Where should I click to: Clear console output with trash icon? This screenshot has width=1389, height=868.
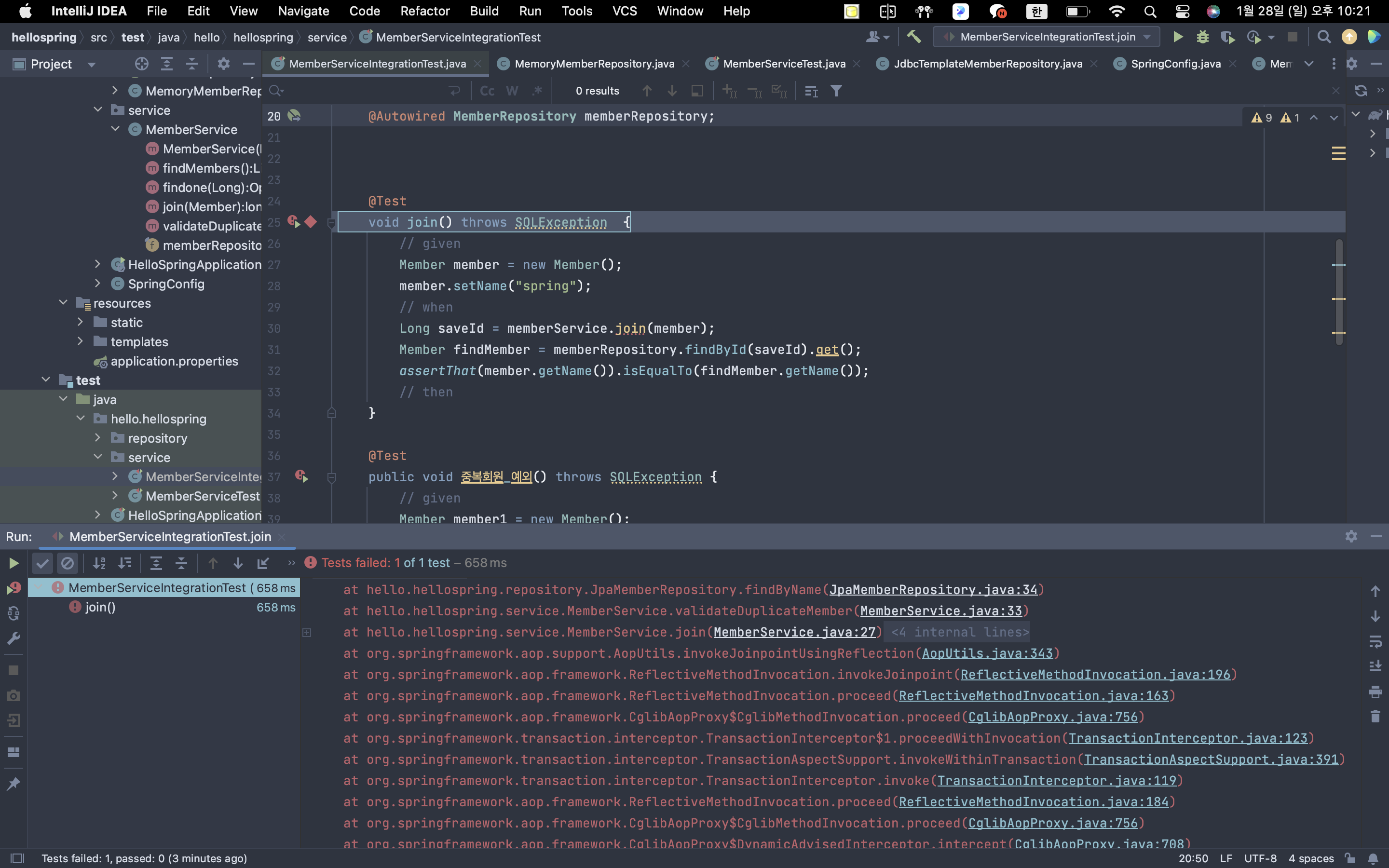1375,717
